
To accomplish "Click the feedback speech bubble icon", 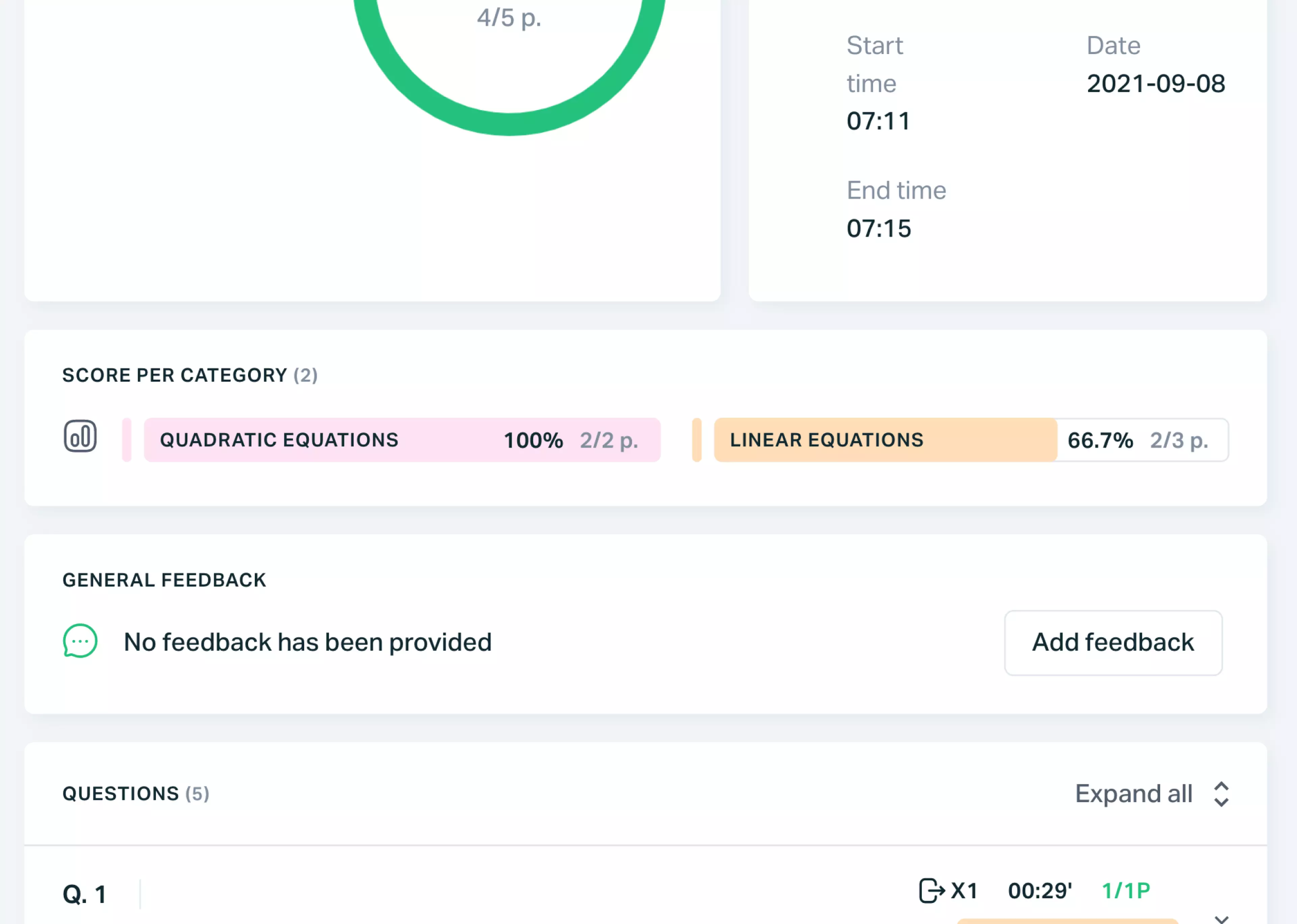I will point(80,641).
